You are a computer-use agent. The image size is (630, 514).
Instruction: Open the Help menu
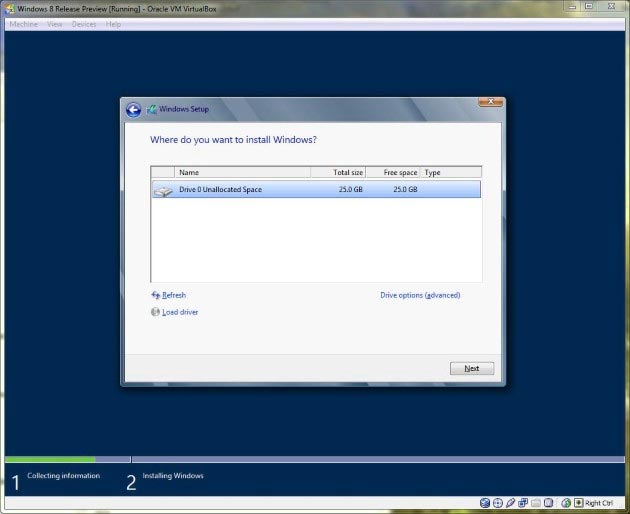click(113, 24)
